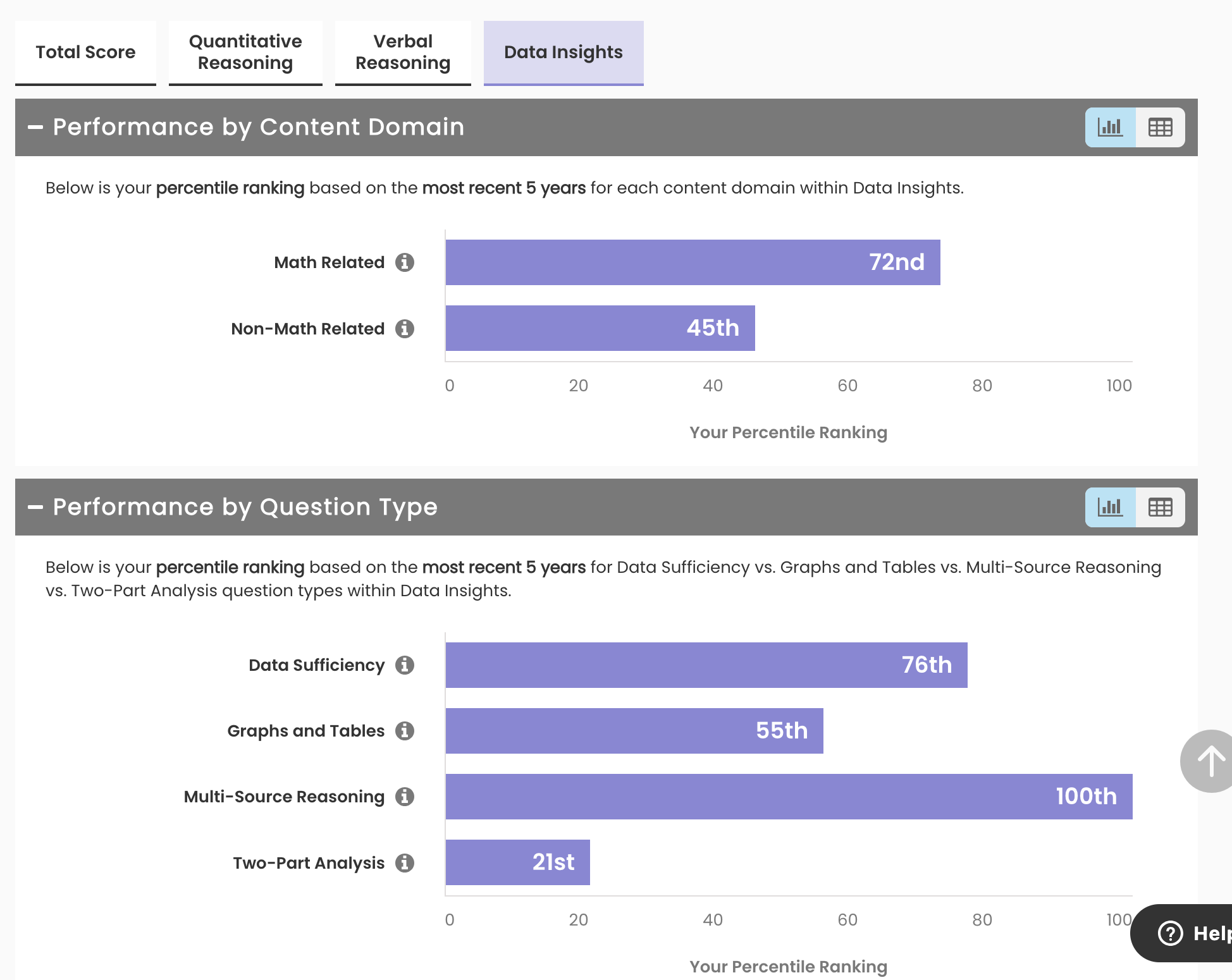The width and height of the screenshot is (1232, 980).
Task: Switch Content Domain section to chart view
Action: click(1111, 128)
